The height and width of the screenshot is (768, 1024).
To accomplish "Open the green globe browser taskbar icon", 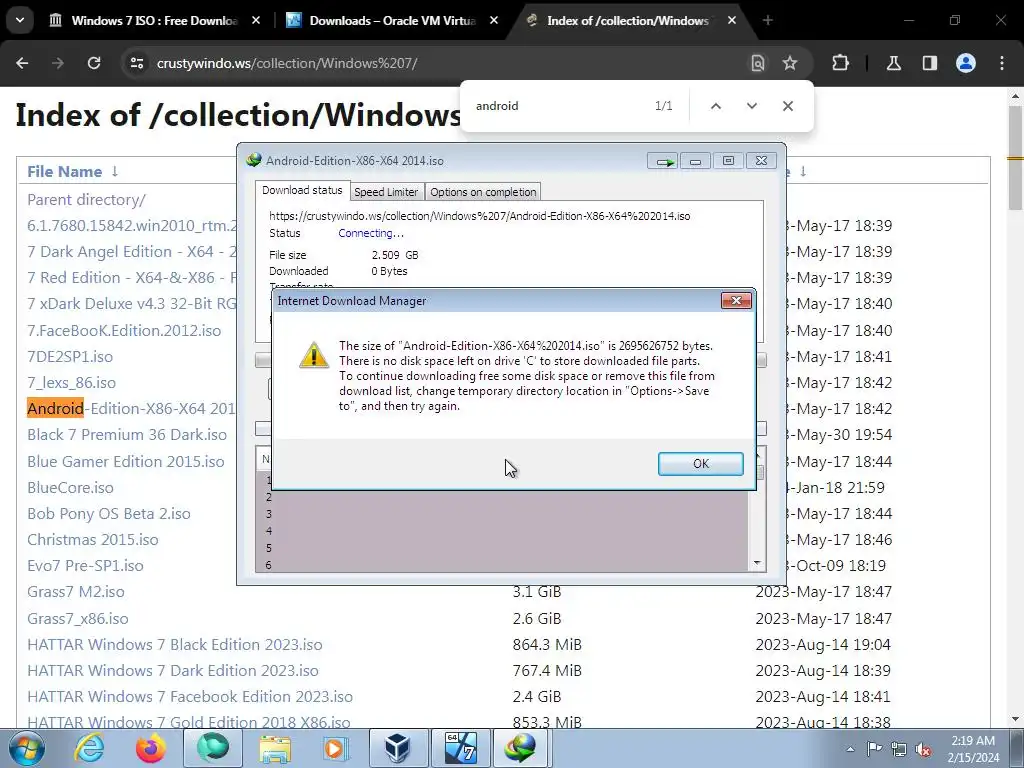I will (213, 748).
